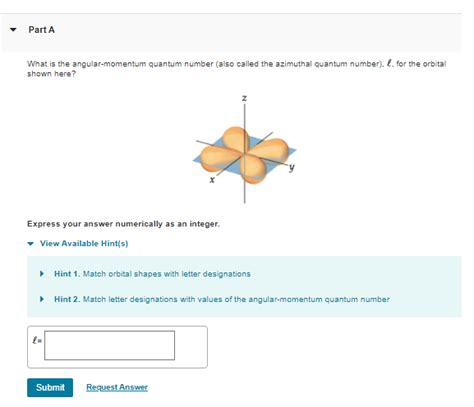Submit the answer
474x407 pixels.
tap(50, 387)
